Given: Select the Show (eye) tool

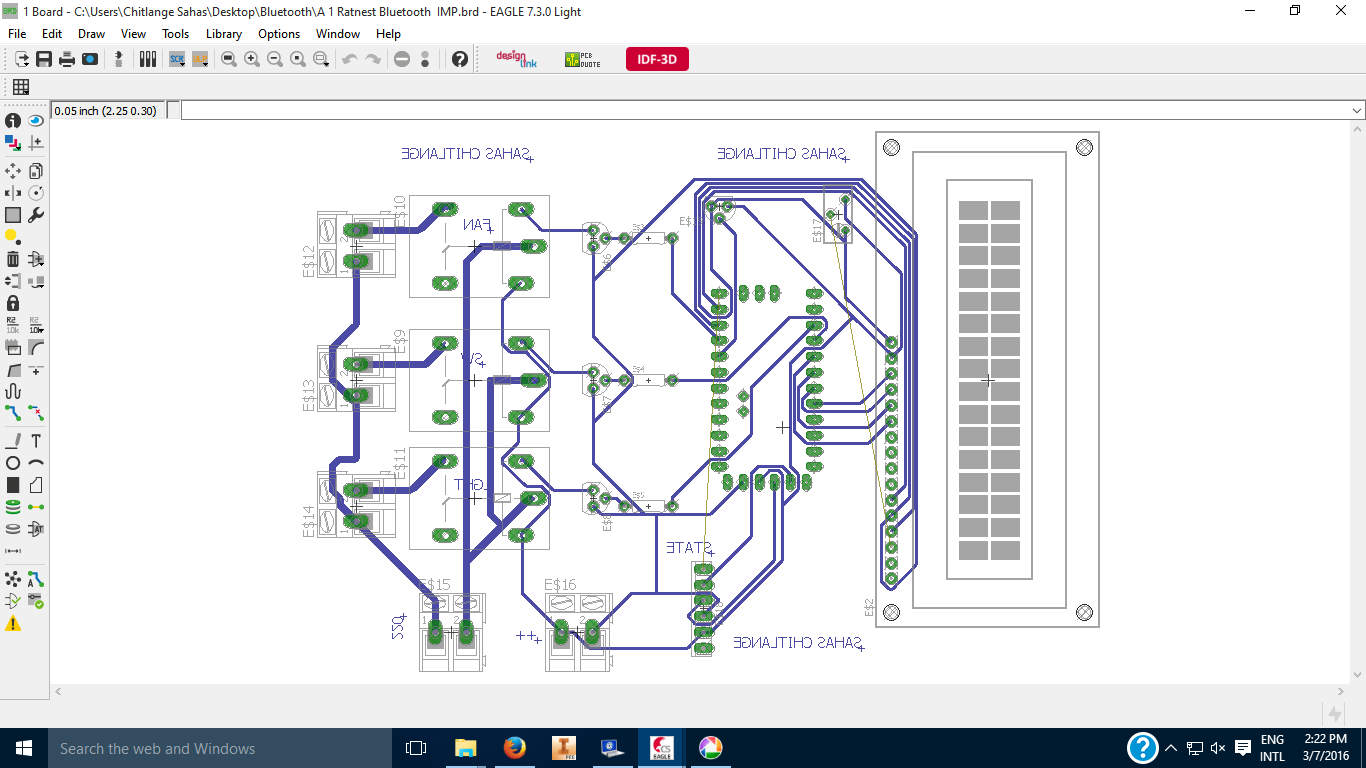Looking at the screenshot, I should point(36,121).
